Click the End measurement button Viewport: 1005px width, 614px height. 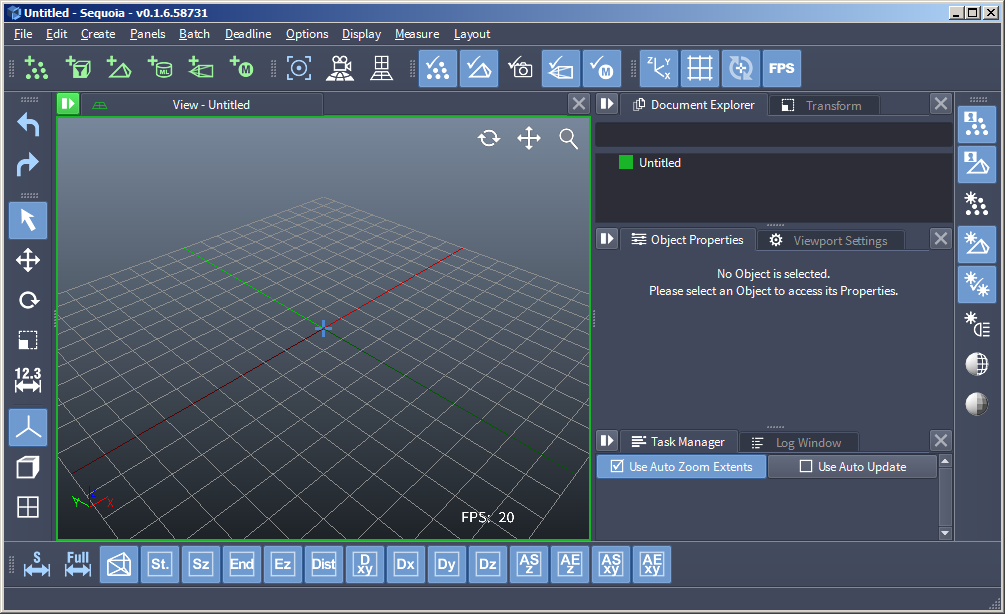(242, 565)
